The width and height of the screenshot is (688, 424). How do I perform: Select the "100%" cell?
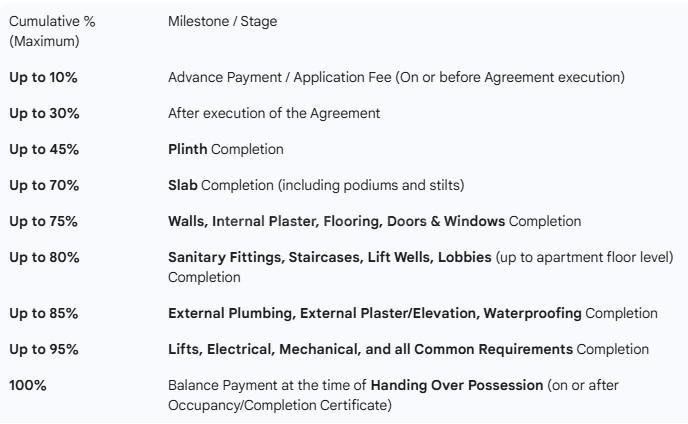point(28,385)
